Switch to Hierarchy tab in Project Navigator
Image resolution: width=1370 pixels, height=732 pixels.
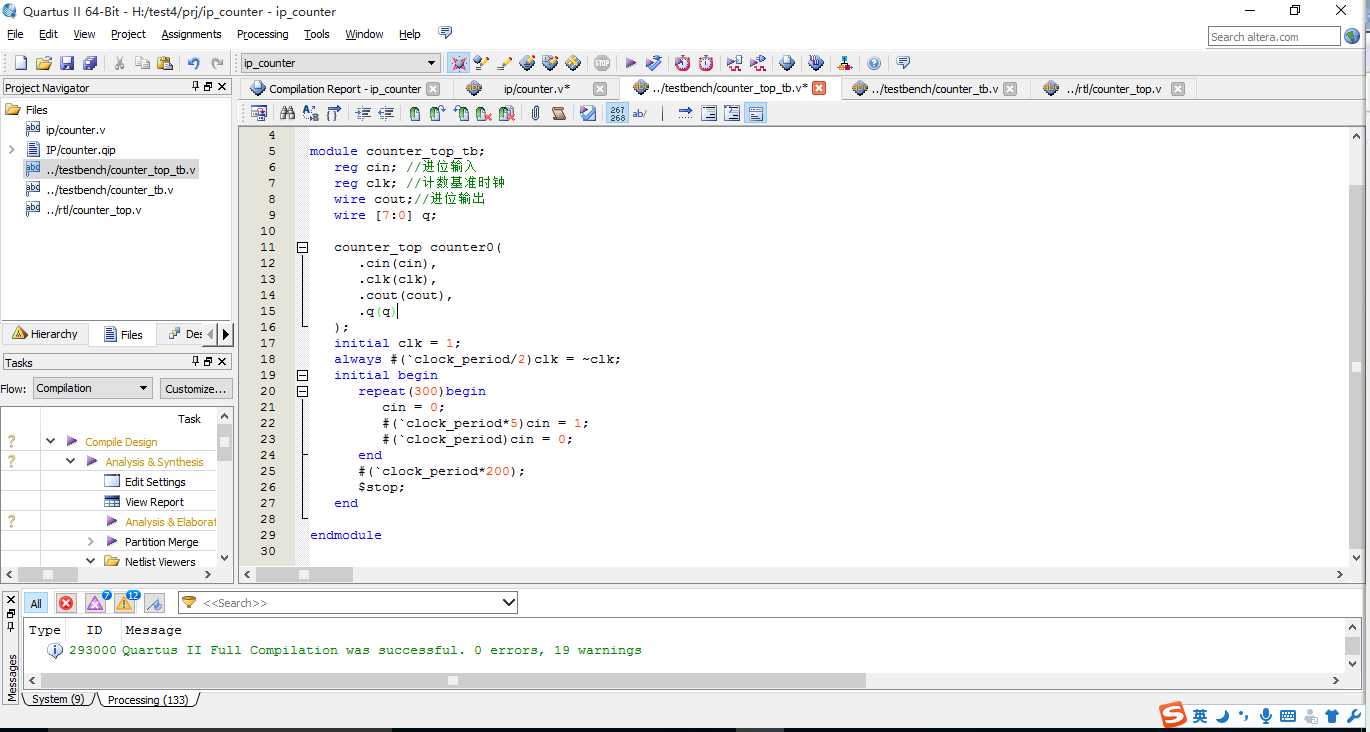(45, 334)
